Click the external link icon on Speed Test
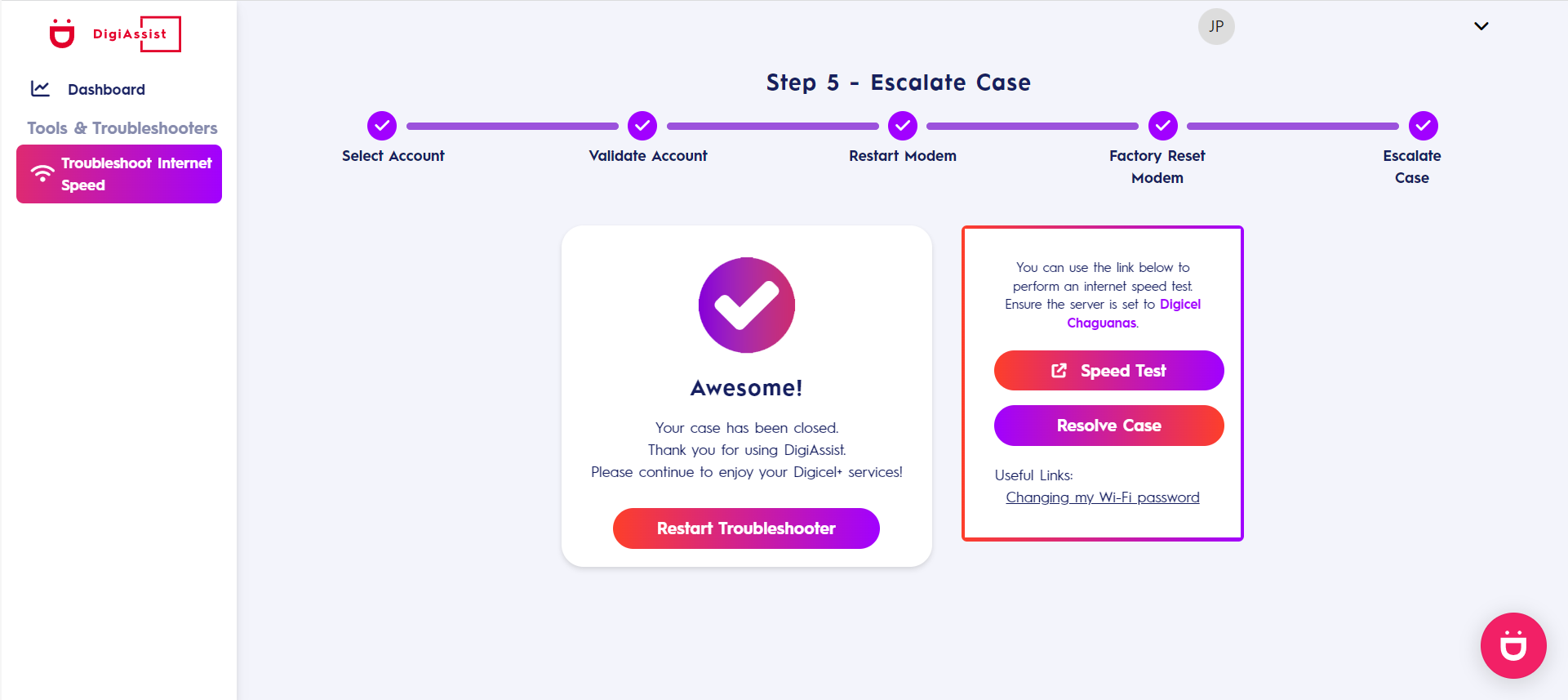The height and width of the screenshot is (700, 1568). pyautogui.click(x=1059, y=371)
